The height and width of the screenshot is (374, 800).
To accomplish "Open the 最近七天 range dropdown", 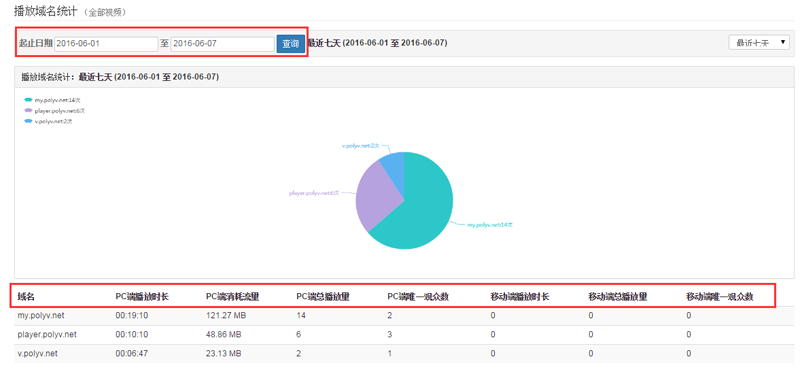I will point(759,43).
